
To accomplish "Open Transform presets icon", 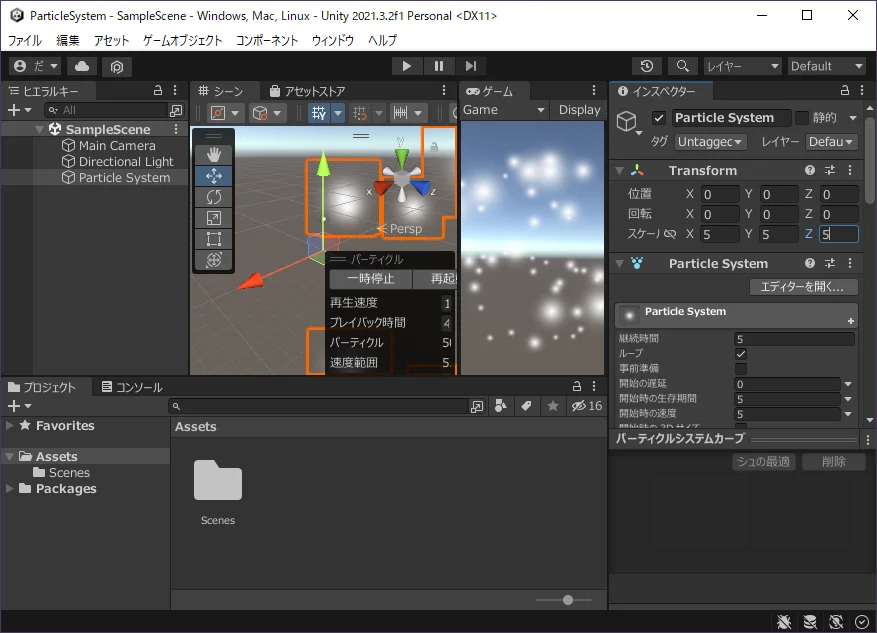I will [829, 170].
